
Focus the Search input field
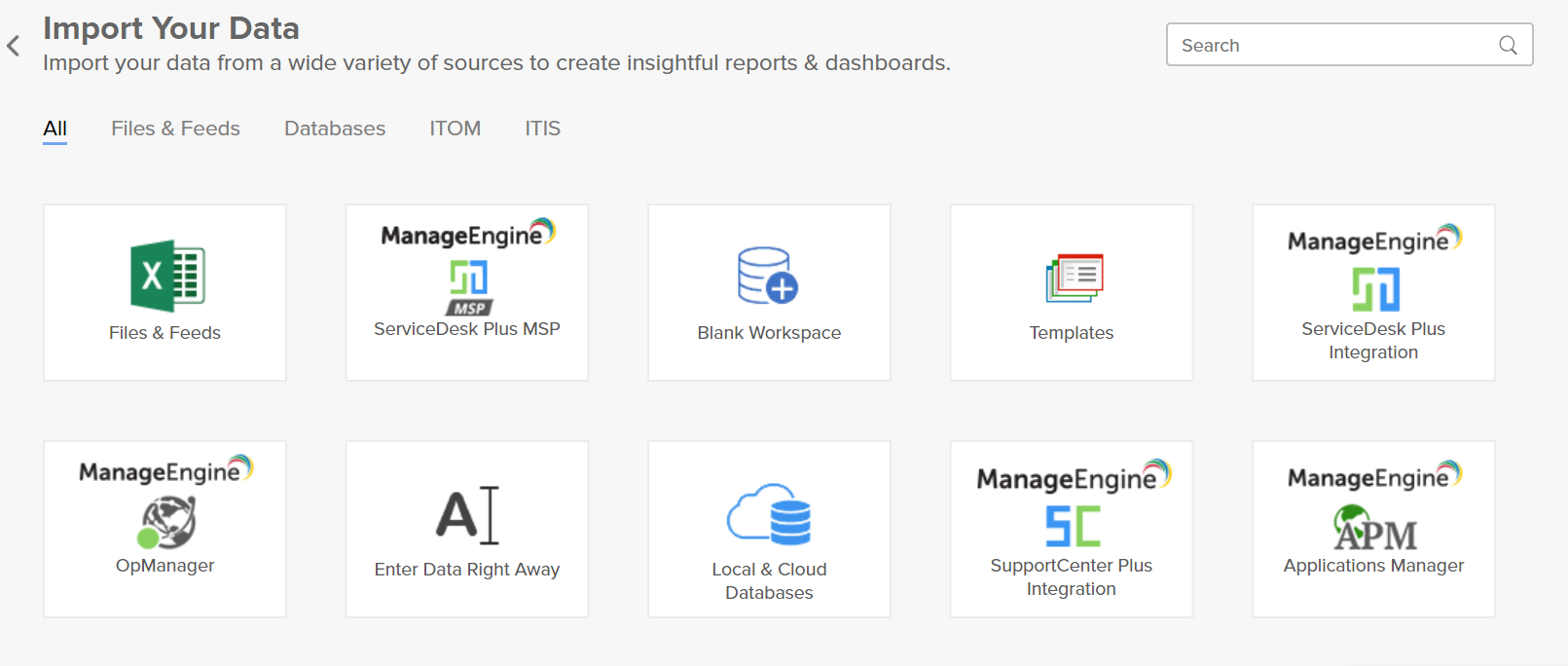(x=1349, y=45)
